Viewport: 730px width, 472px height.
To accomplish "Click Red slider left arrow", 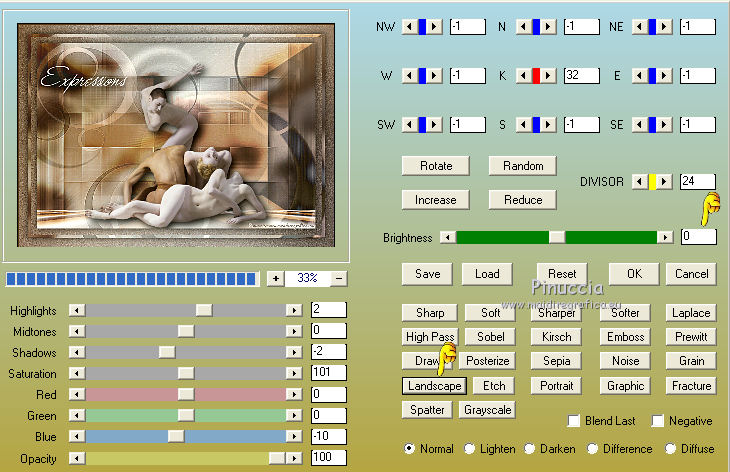I will [77, 394].
